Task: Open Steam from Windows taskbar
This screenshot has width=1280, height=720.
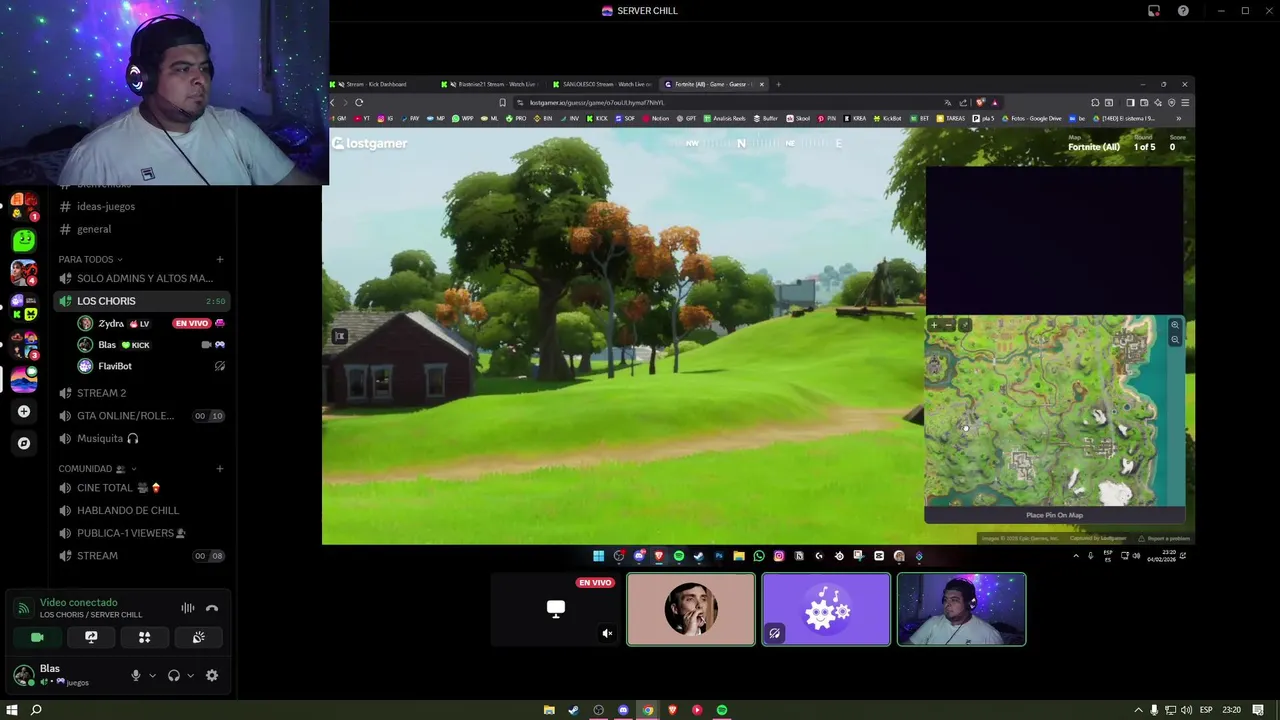Action: click(573, 710)
